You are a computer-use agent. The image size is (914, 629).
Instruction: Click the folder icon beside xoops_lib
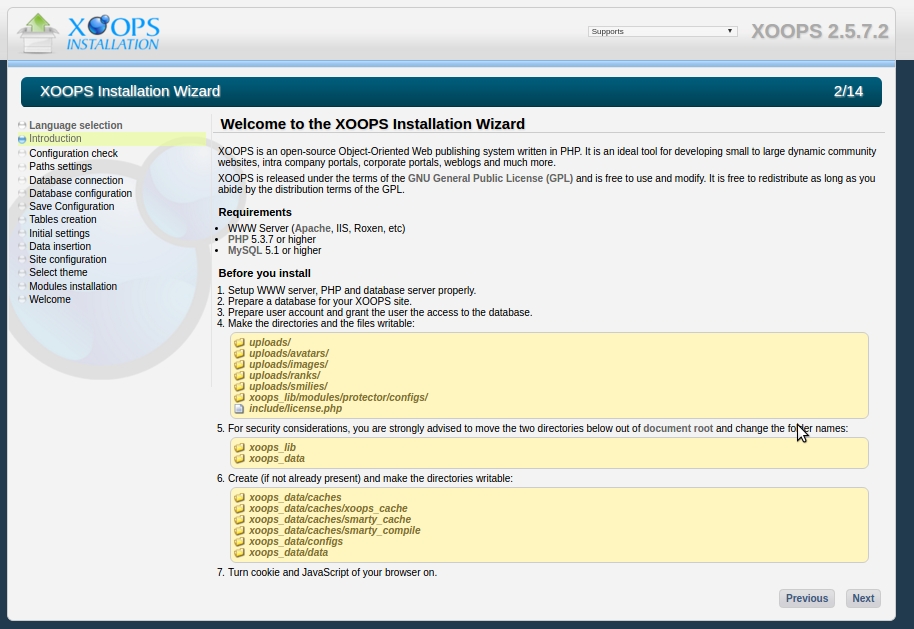239,448
